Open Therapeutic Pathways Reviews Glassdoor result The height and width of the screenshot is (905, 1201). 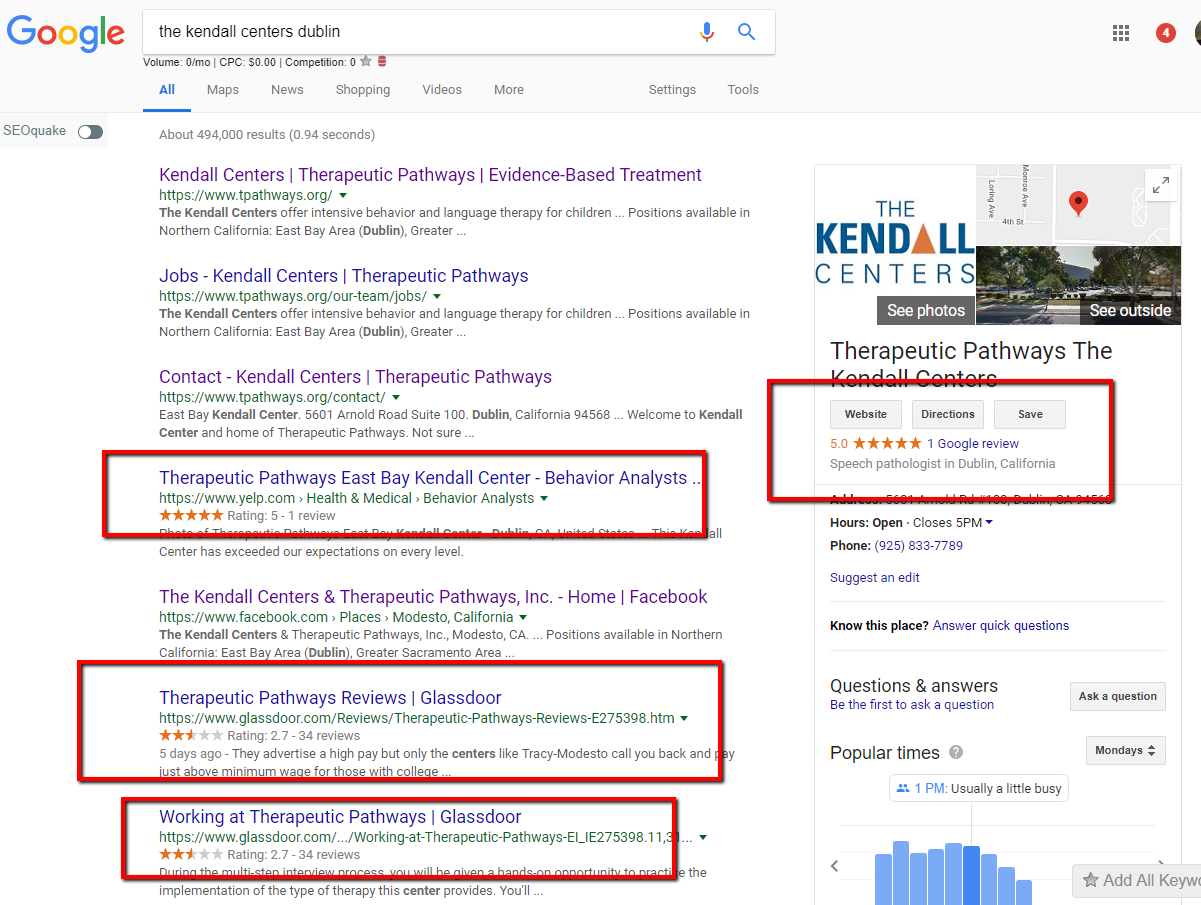330,698
